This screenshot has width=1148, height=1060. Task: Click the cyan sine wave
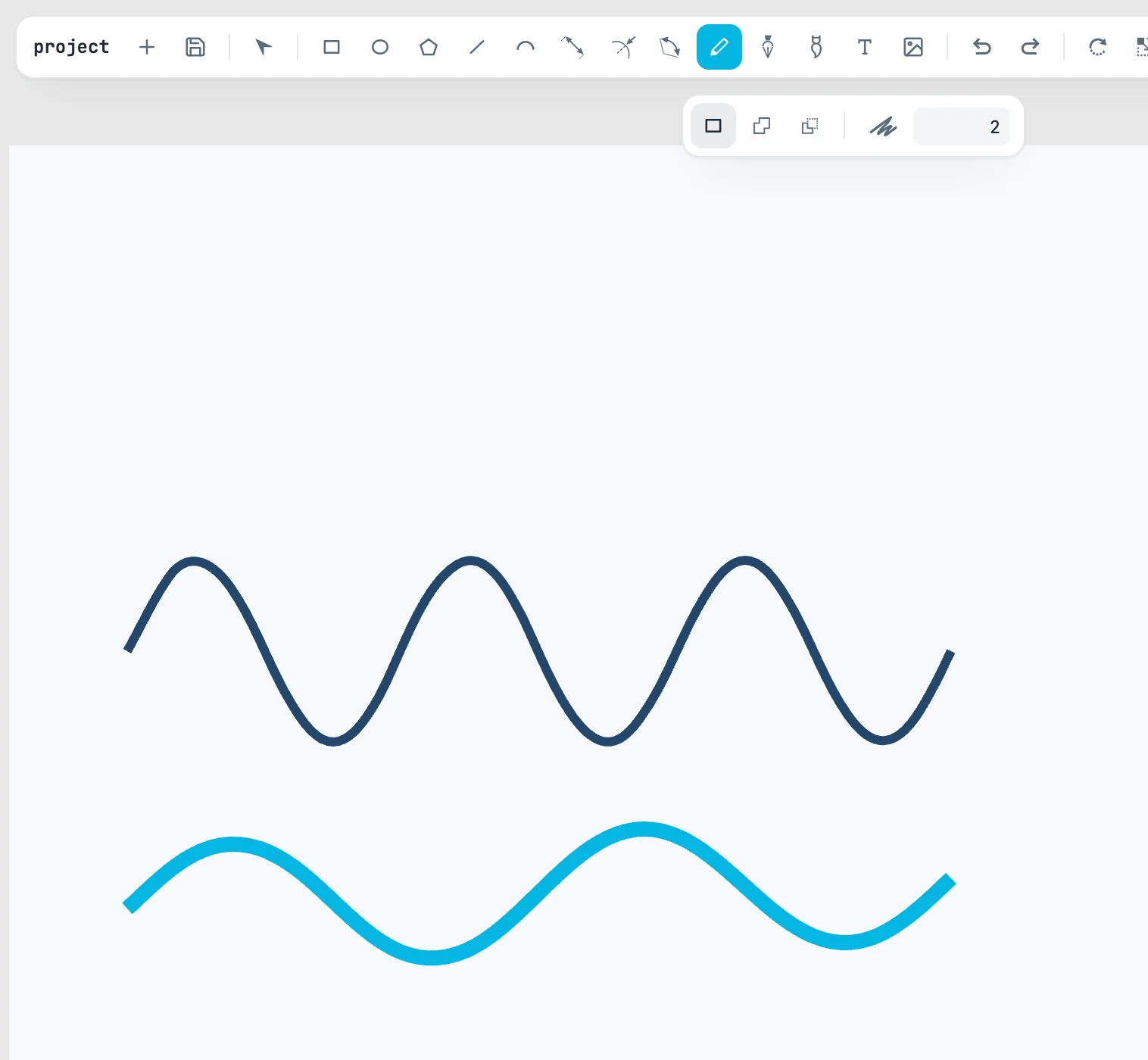tap(539, 893)
